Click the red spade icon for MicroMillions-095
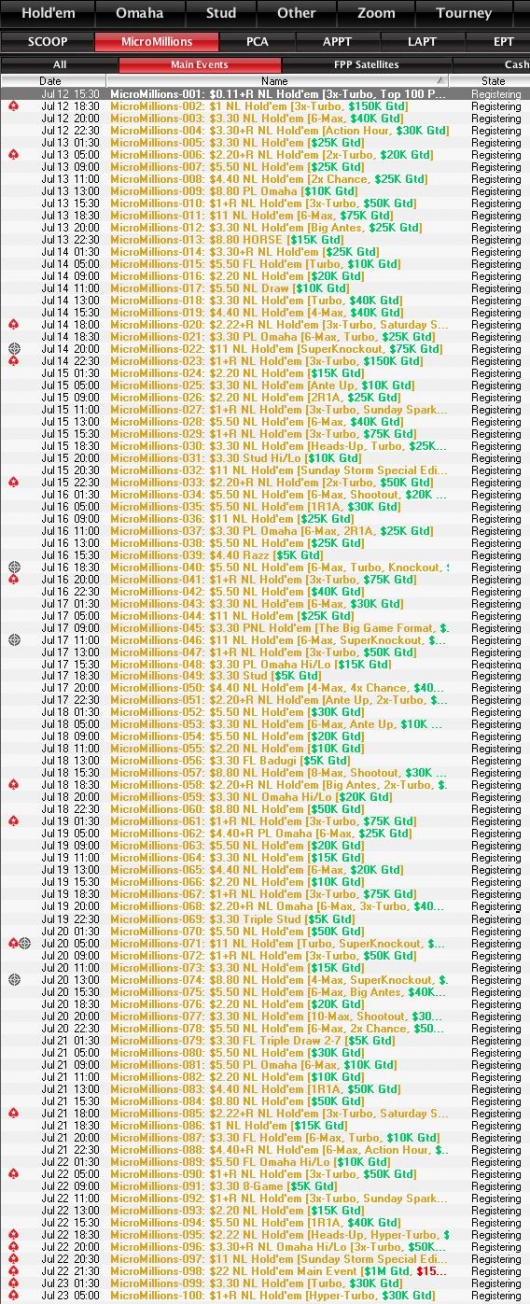530x1304 pixels. coord(13,1234)
